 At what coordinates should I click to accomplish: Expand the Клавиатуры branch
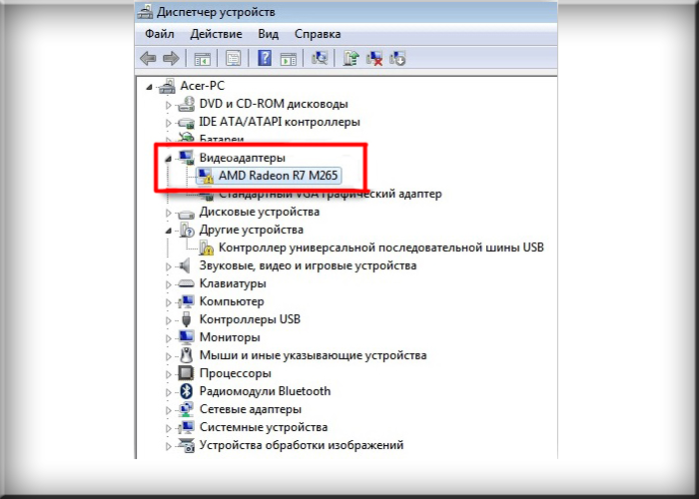(x=169, y=285)
